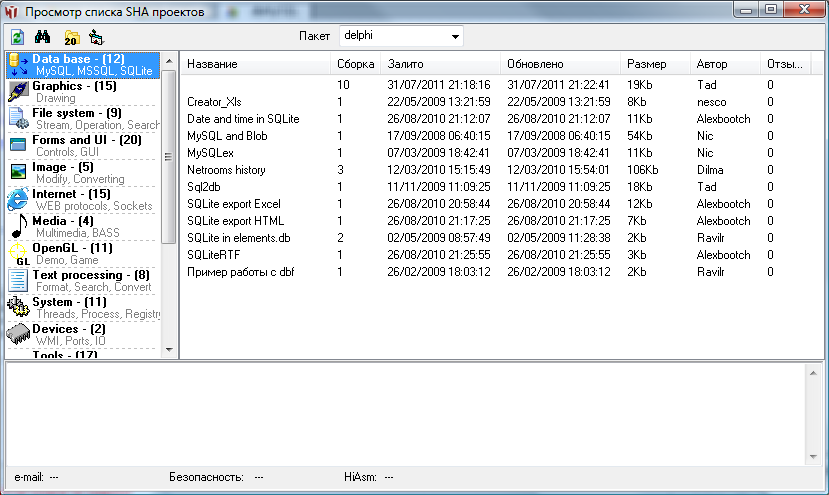Click the folder icon labeled 20
Screen dimensions: 829x495
(70, 37)
